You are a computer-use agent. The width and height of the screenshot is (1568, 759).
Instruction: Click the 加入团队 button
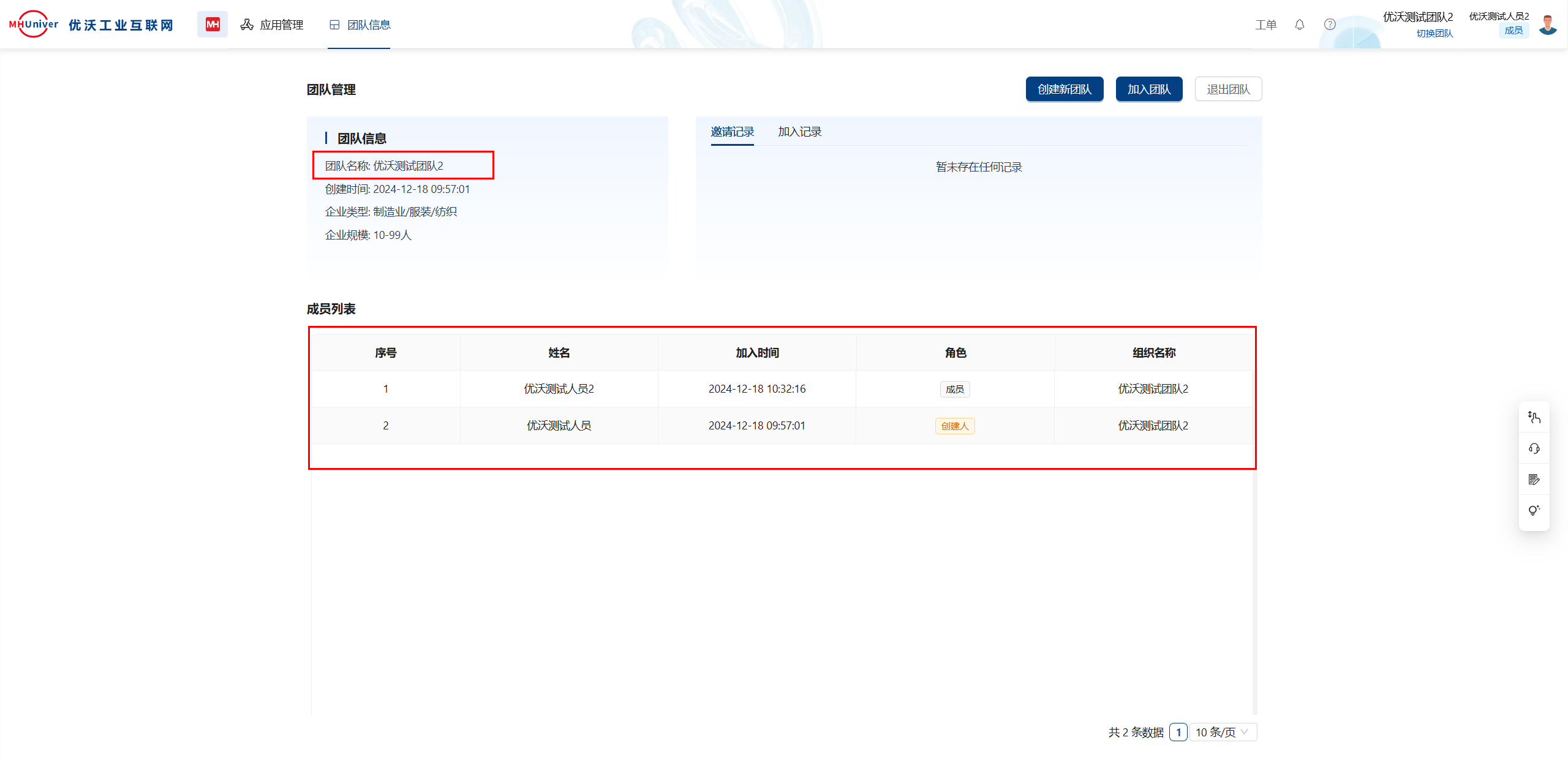(1148, 89)
